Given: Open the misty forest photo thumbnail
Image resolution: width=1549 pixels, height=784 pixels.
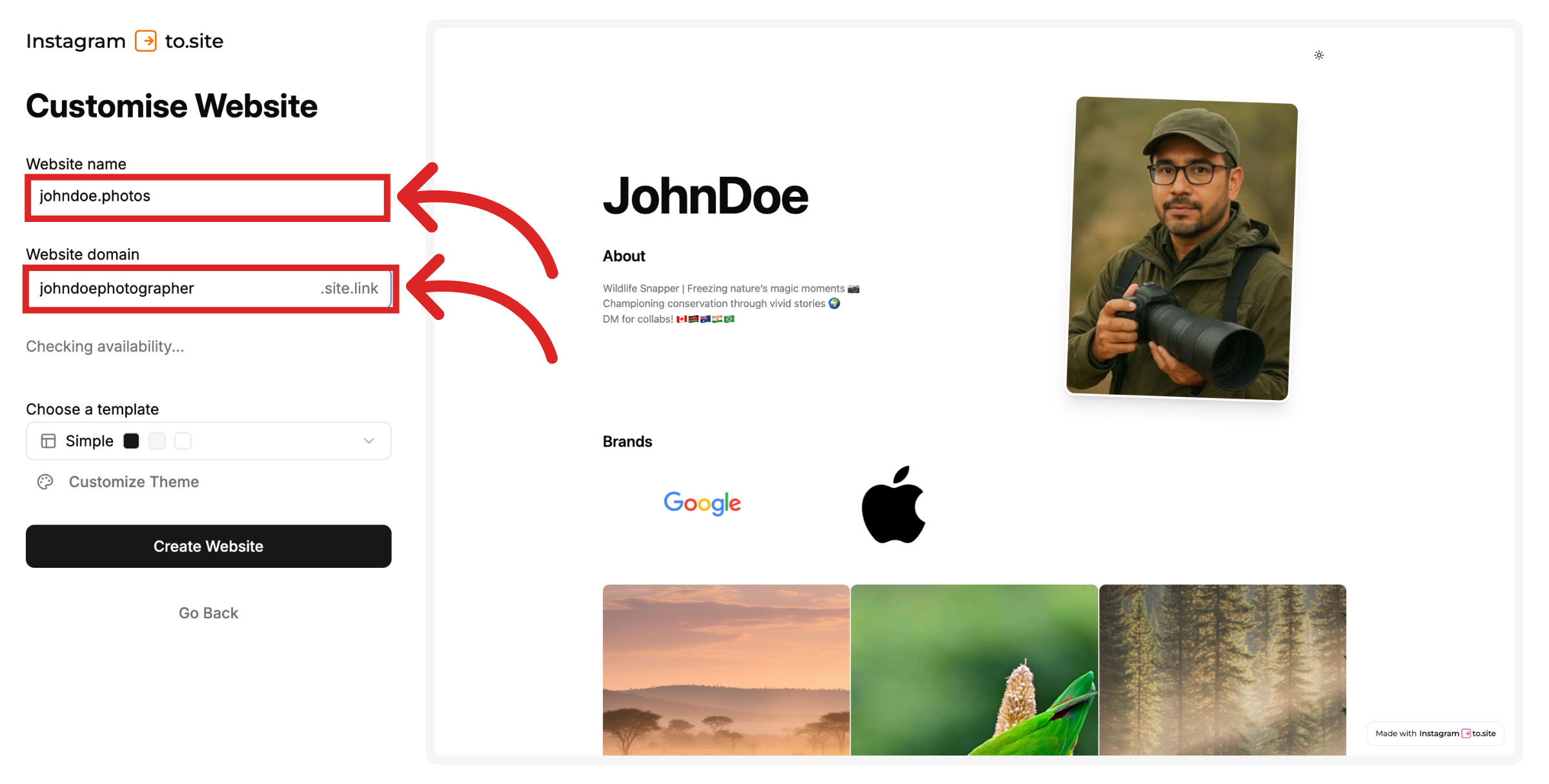Looking at the screenshot, I should coord(1222,670).
